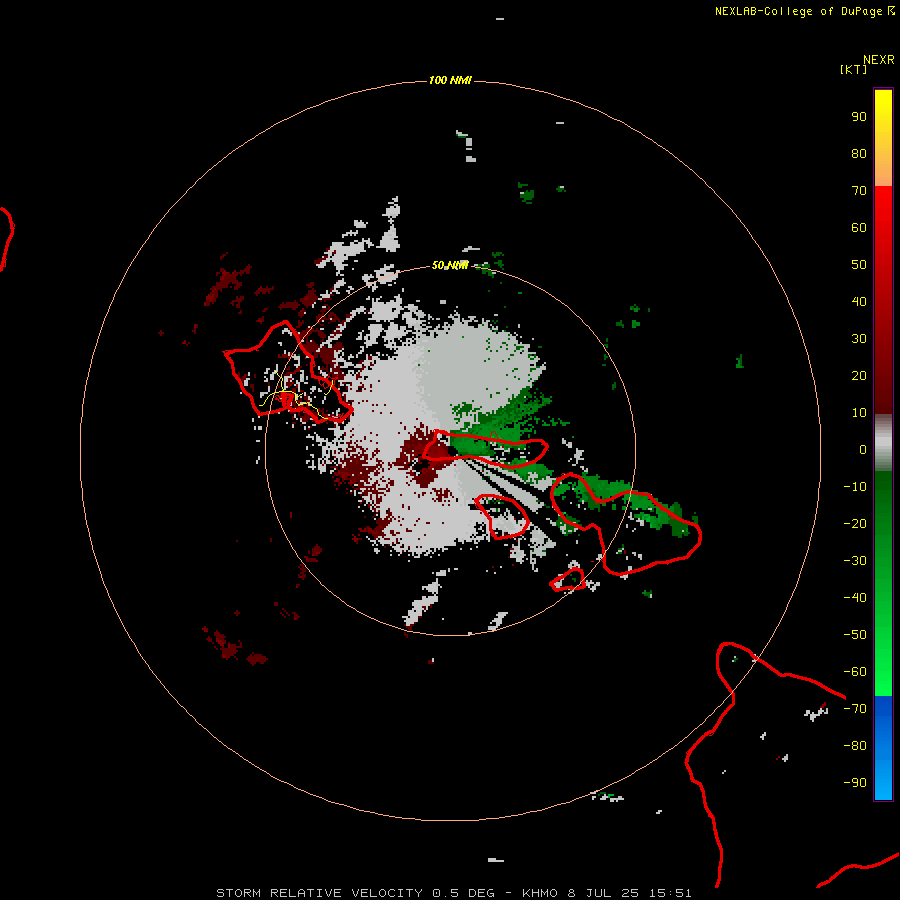Click the -30 value on velocity scale
This screenshot has width=900, height=900.
[x=855, y=561]
